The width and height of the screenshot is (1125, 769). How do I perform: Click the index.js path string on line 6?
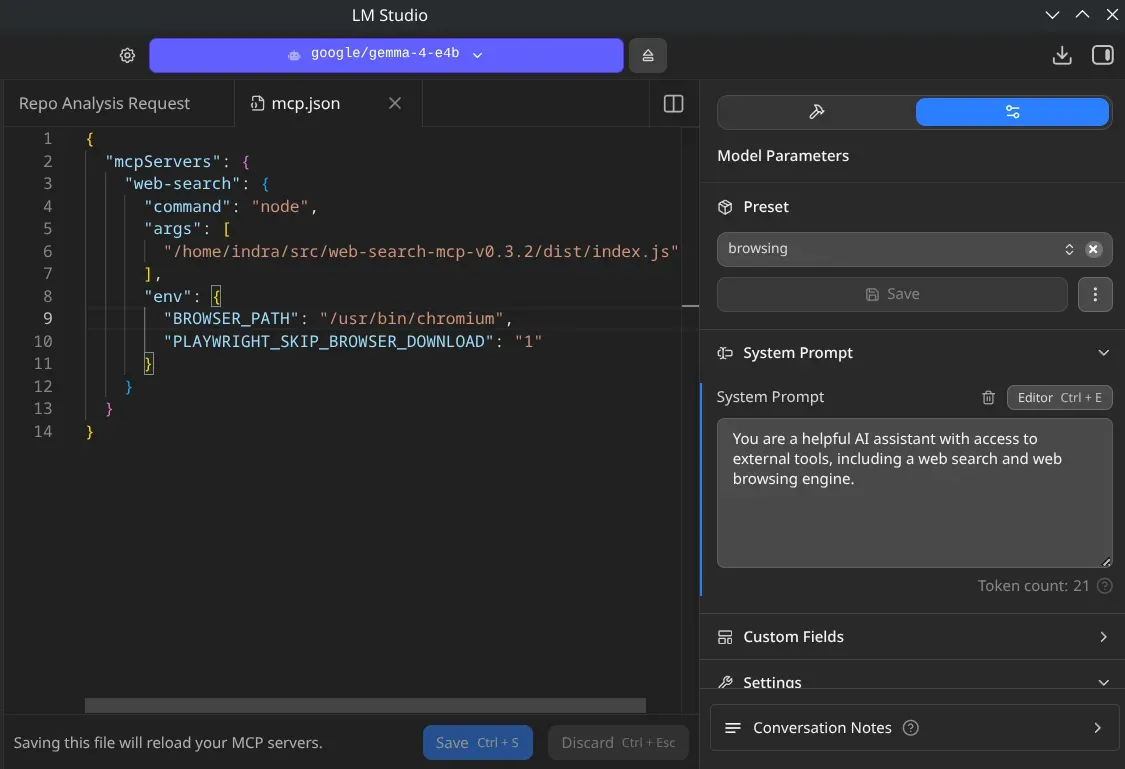click(421, 252)
